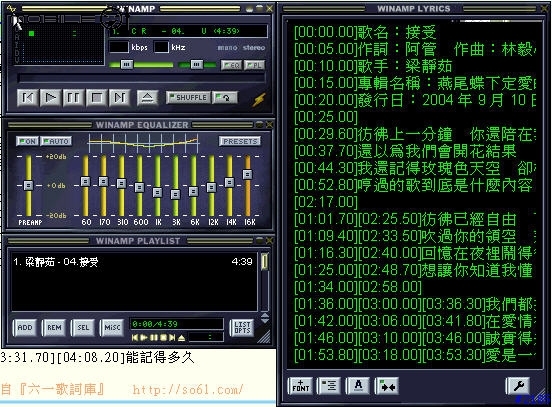Image resolution: width=552 pixels, height=407 pixels.
Task: Open Lyrics settings wrench icon
Action: click(518, 386)
